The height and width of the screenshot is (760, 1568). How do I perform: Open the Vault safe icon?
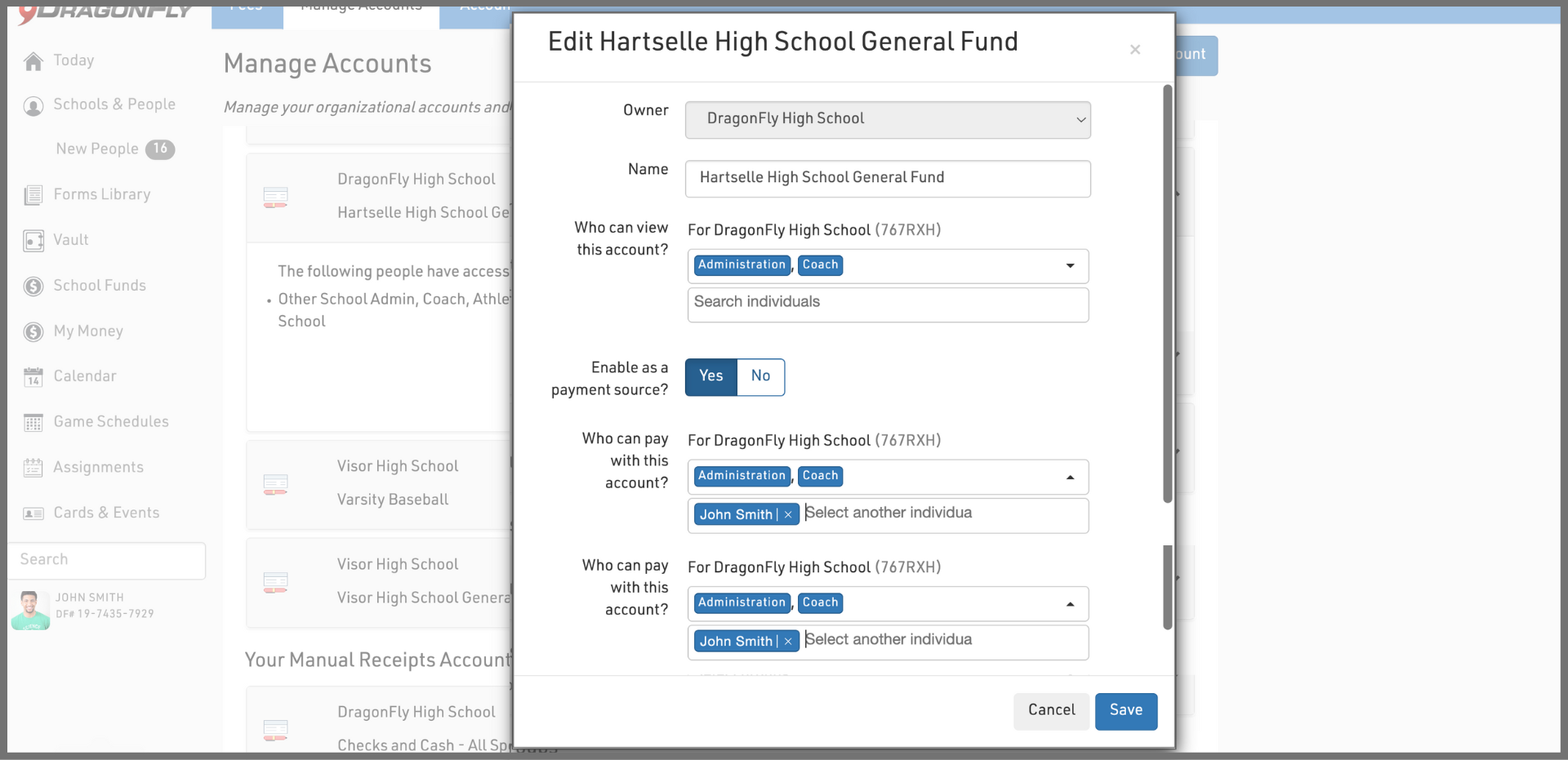33,241
